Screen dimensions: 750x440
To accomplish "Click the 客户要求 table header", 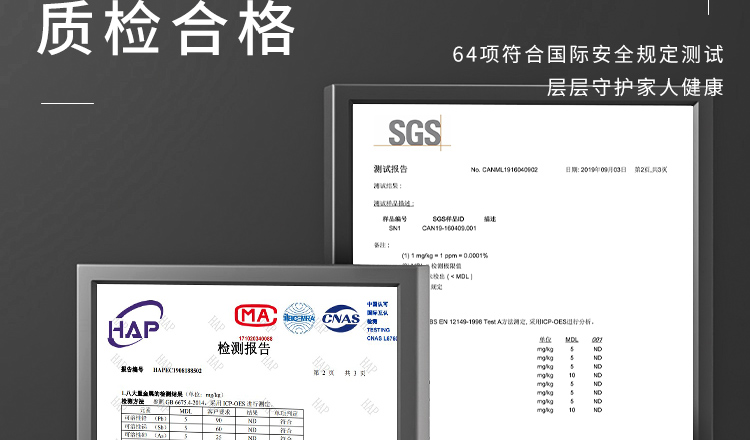I will [219, 412].
